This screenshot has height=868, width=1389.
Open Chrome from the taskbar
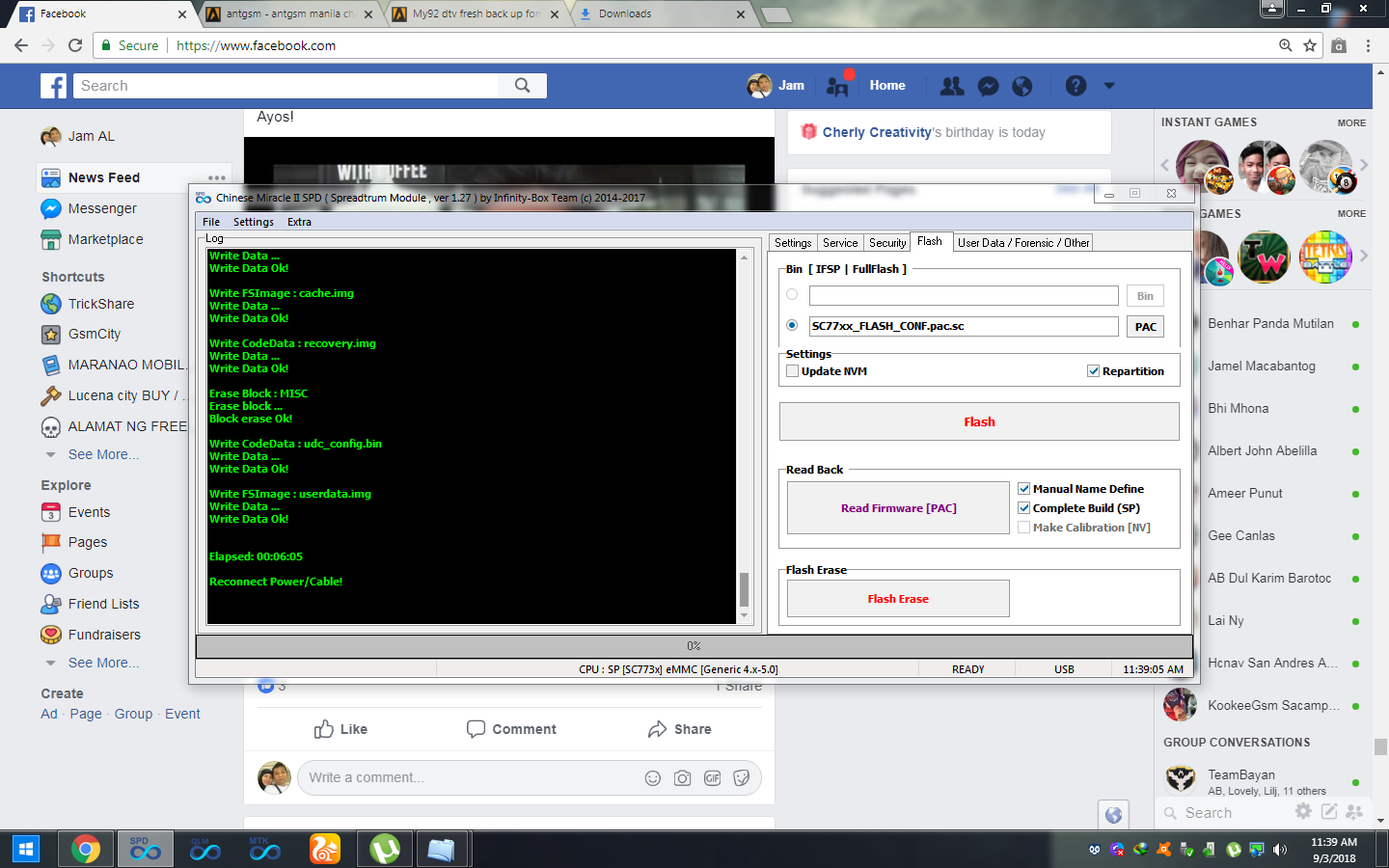pos(86,850)
